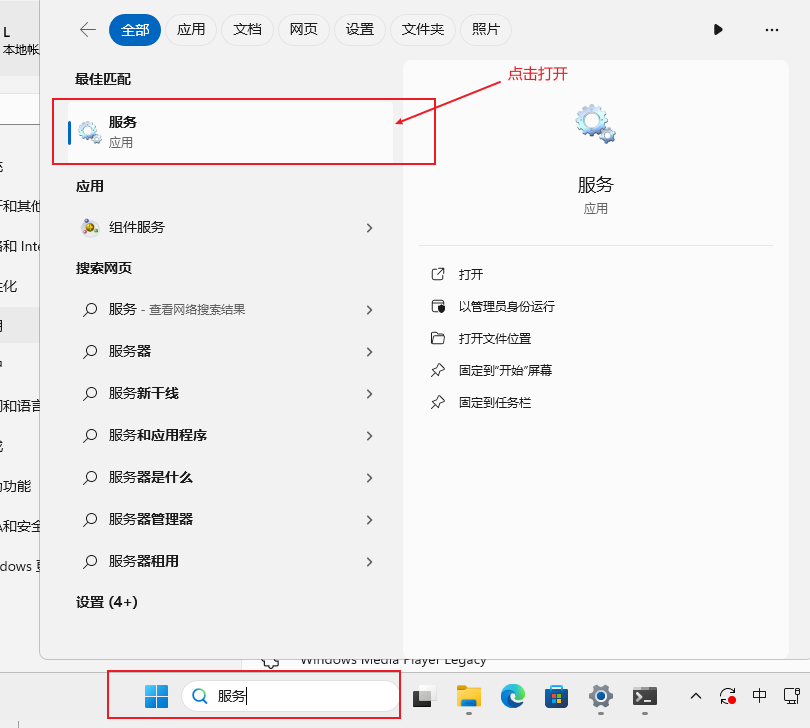Open the three-dot more options menu

coord(771,30)
